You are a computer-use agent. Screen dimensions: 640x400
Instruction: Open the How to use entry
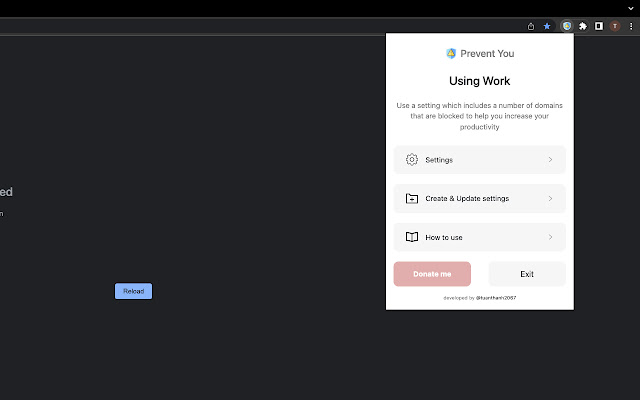(480, 237)
